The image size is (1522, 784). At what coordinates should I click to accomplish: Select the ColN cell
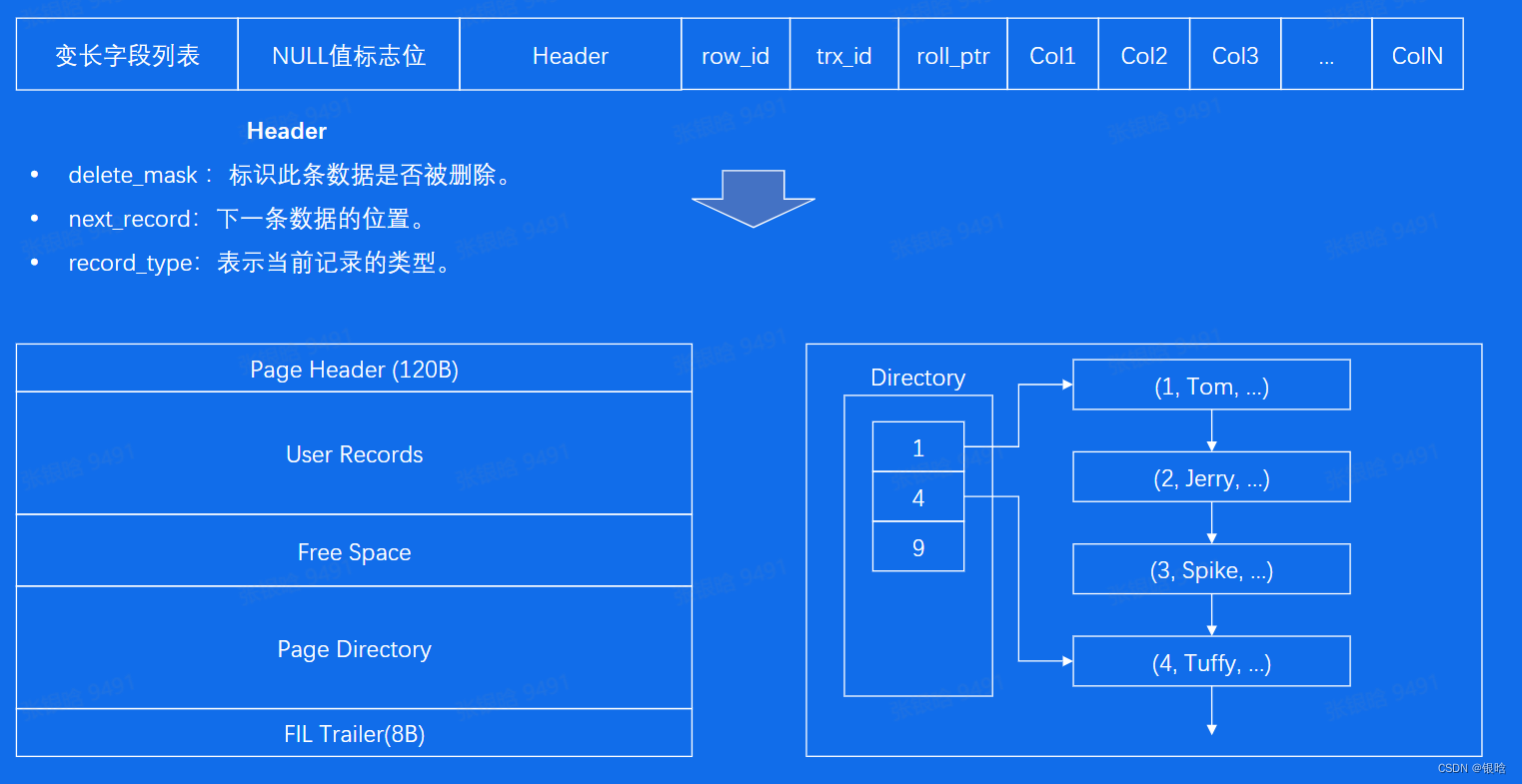coord(1417,55)
